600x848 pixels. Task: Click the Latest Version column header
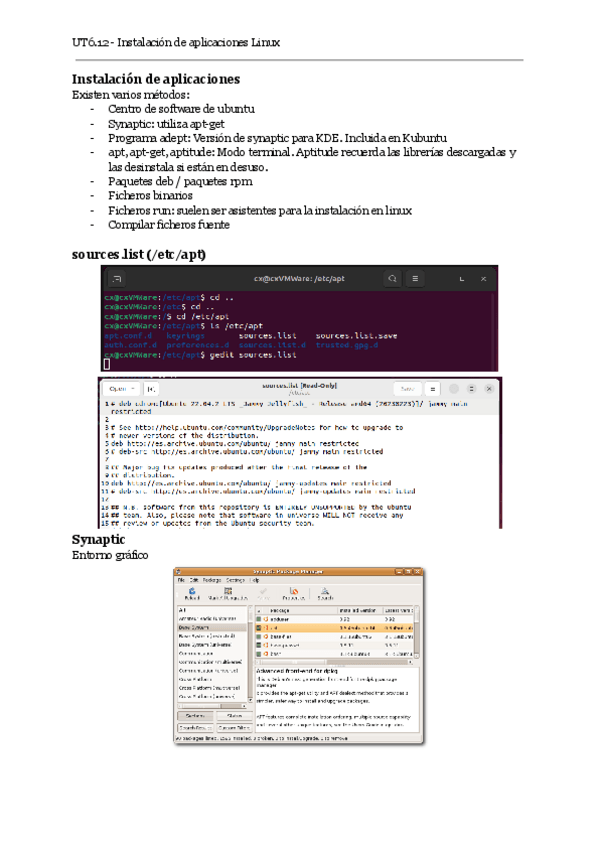(398, 611)
